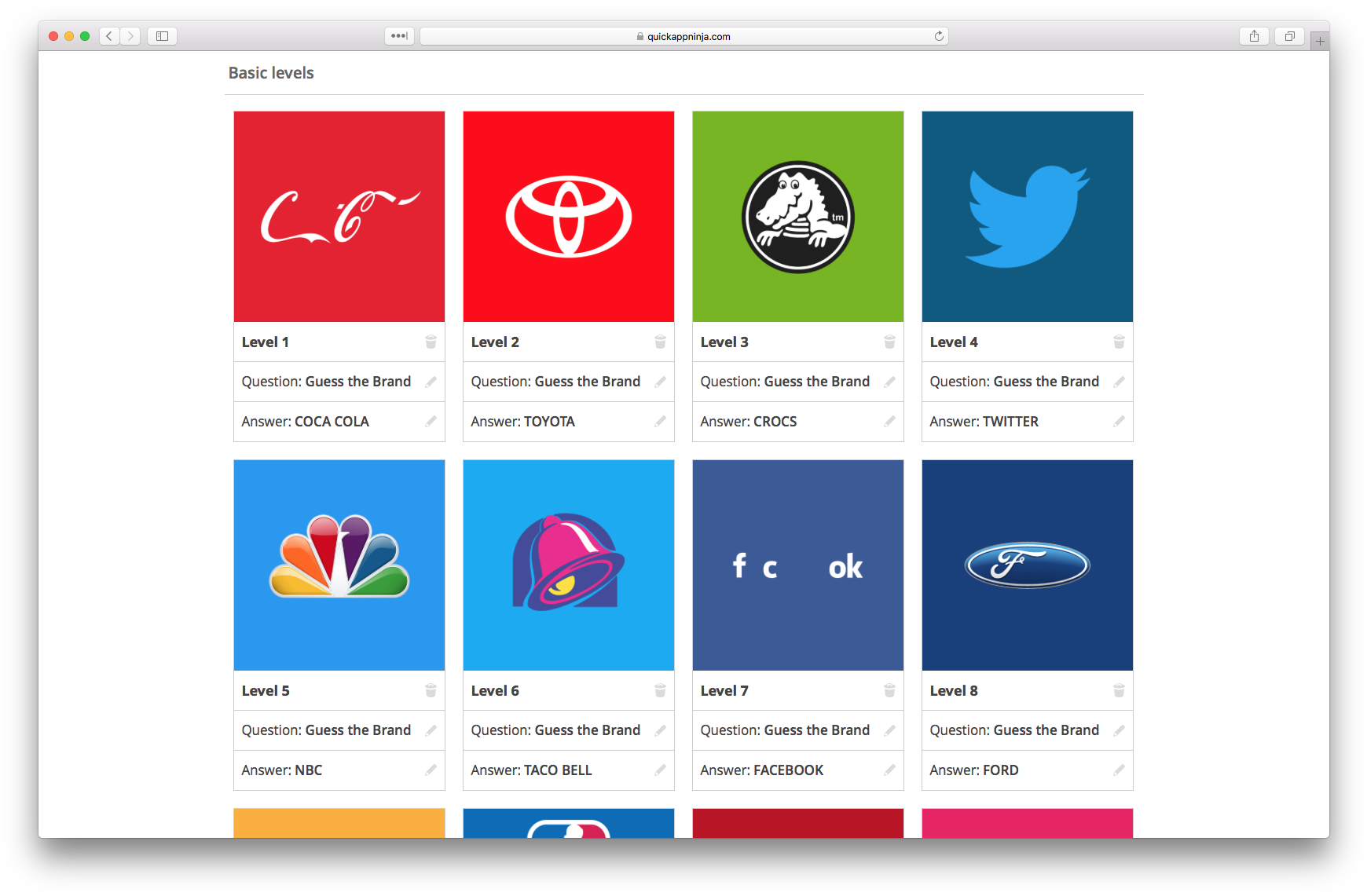
Task: Open the Safari share menu
Action: click(x=1254, y=36)
